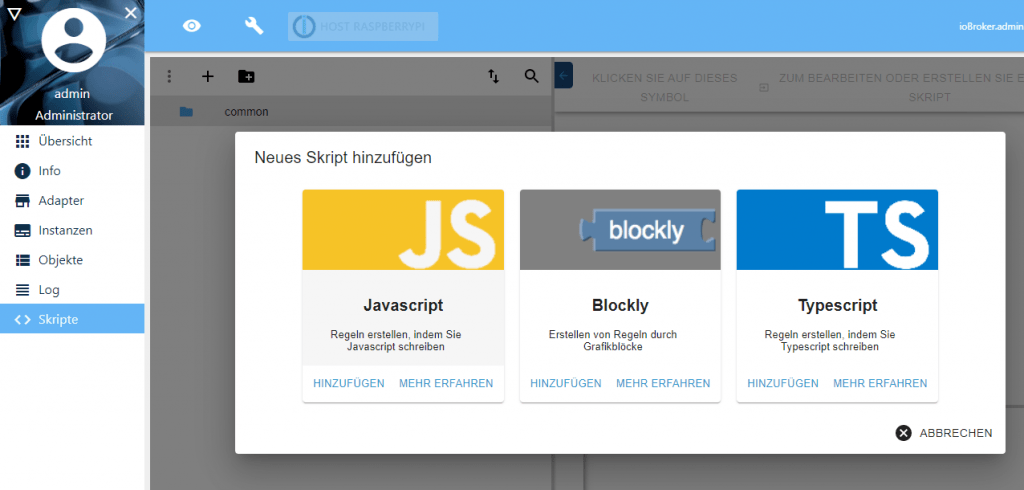Open Objekte in the sidebar
The width and height of the screenshot is (1024, 490).
(72, 260)
